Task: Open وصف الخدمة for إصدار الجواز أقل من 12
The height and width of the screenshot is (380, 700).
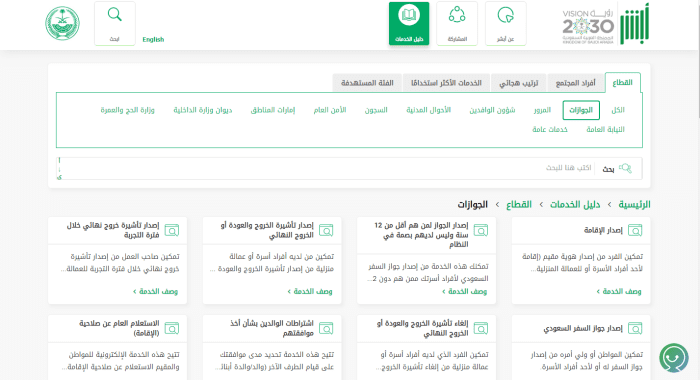Action: point(464,292)
